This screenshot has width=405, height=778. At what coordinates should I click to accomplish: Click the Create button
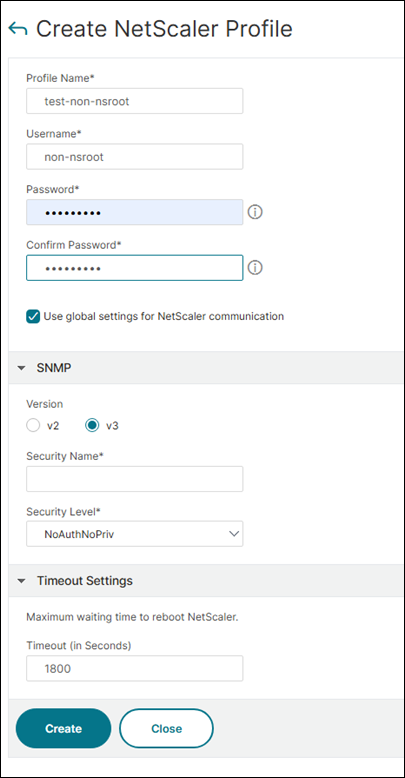click(x=64, y=728)
